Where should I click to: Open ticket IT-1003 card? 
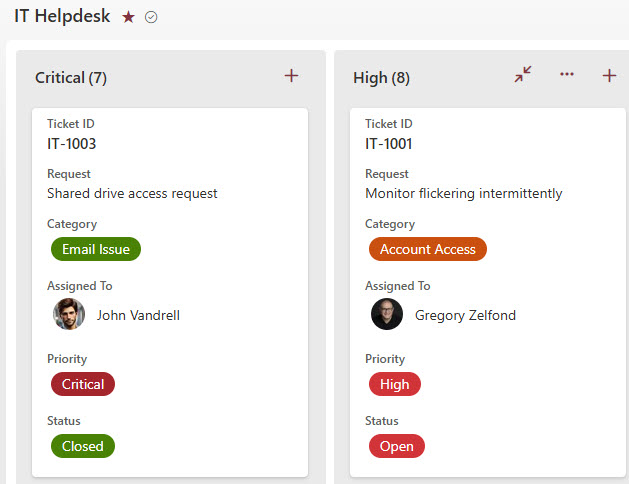tap(170, 292)
